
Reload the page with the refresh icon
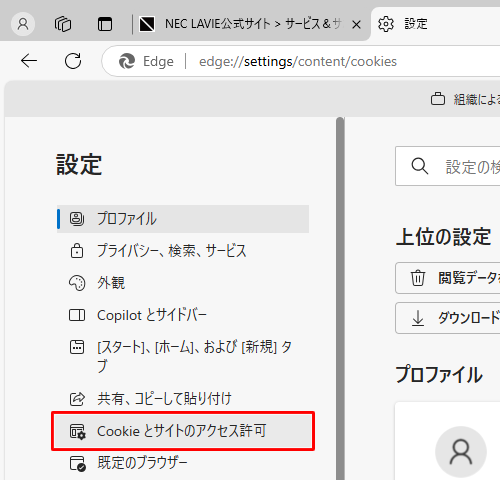click(73, 61)
